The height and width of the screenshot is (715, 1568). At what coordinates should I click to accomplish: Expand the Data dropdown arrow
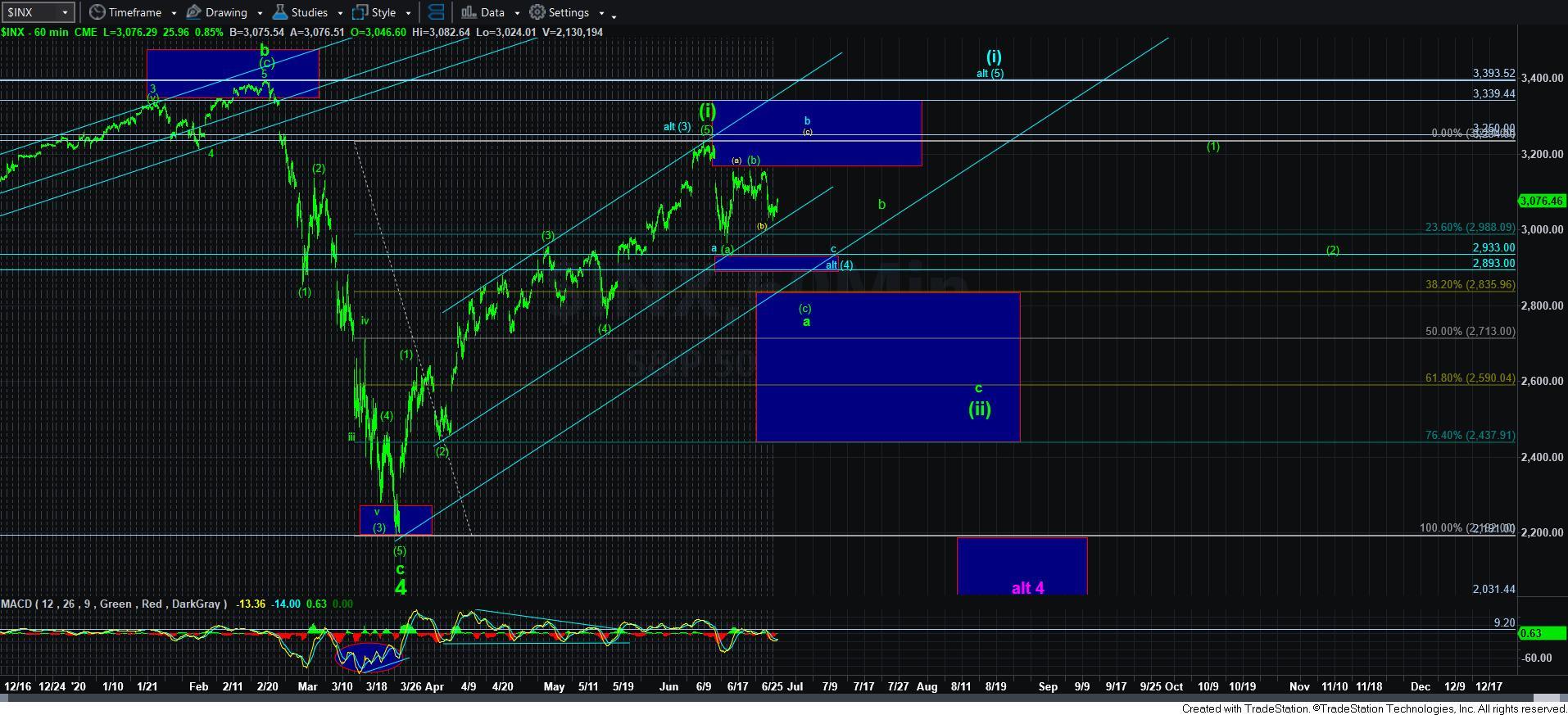(x=517, y=13)
